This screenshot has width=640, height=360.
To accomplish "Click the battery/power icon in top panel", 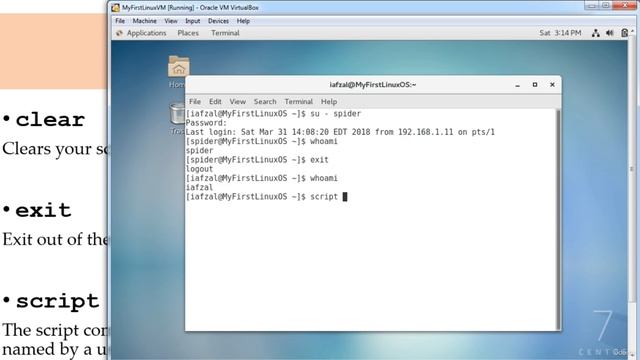I will [x=624, y=33].
